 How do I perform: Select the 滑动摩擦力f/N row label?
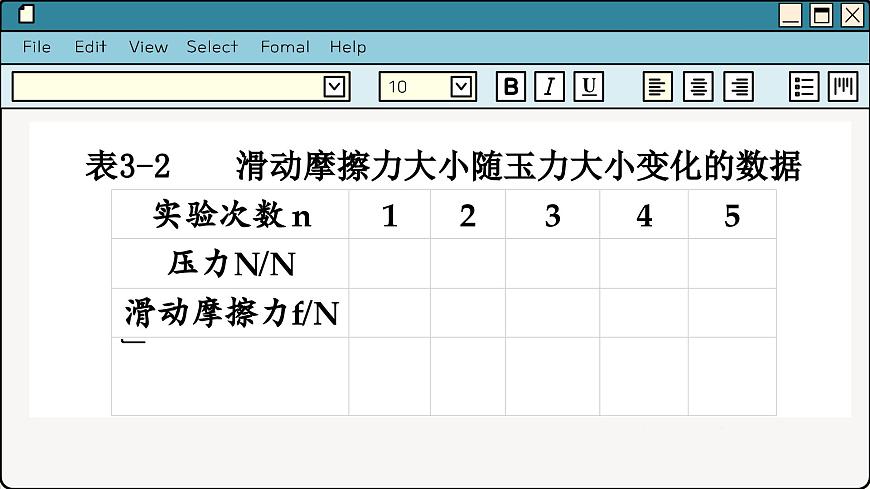[x=230, y=313]
